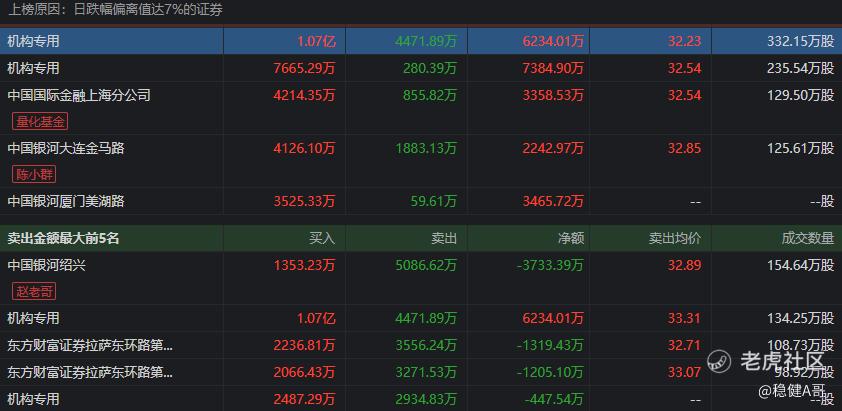Click the 老虎社区 tiger logo icon

720,361
